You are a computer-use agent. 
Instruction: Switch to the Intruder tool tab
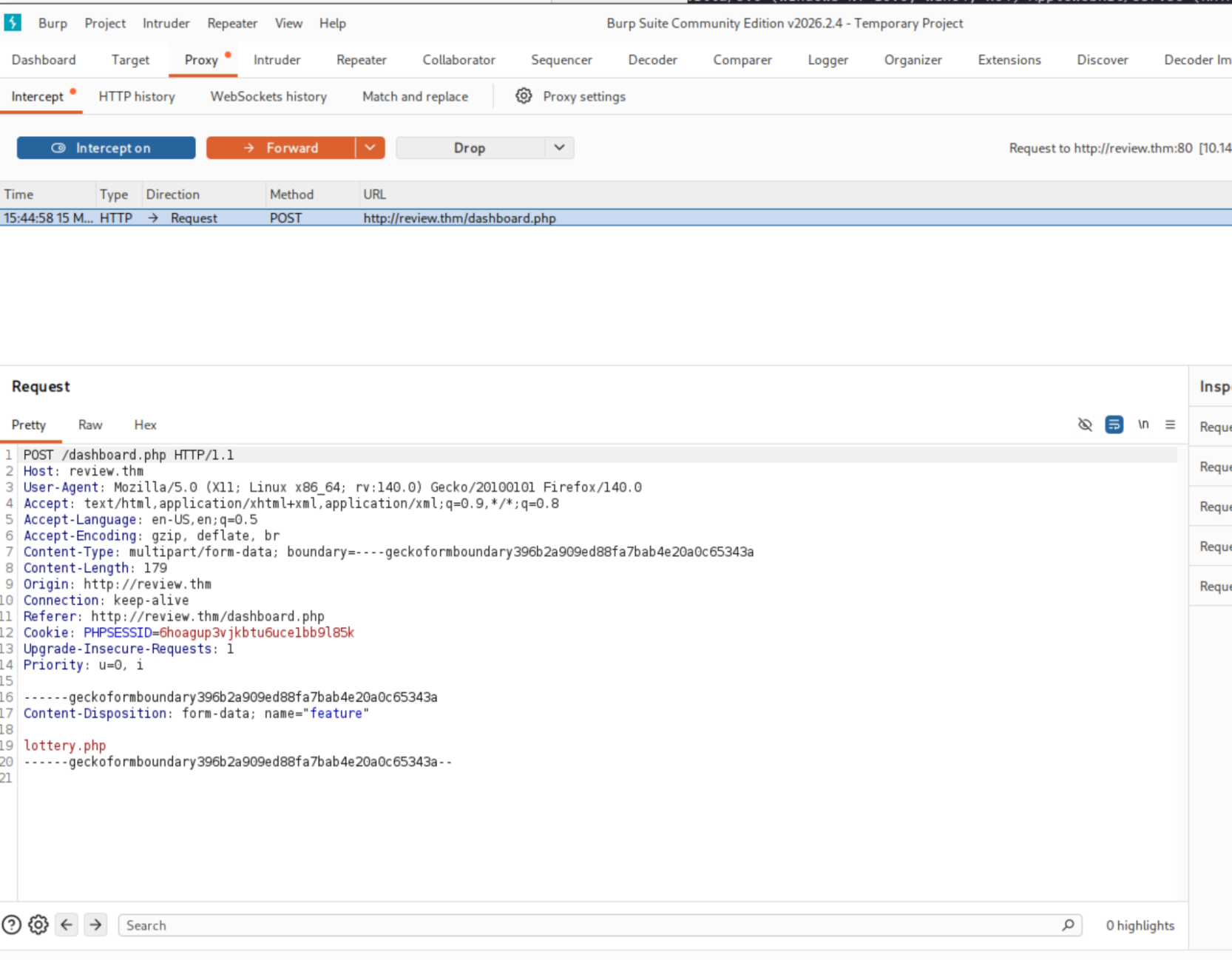click(277, 60)
